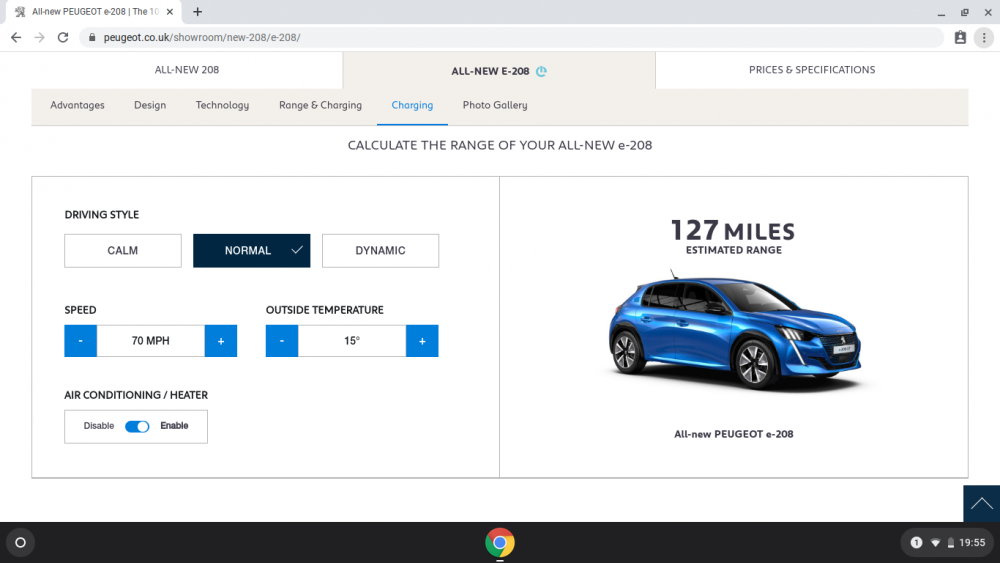
Task: Raise outside temperature with plus button
Action: point(422,340)
